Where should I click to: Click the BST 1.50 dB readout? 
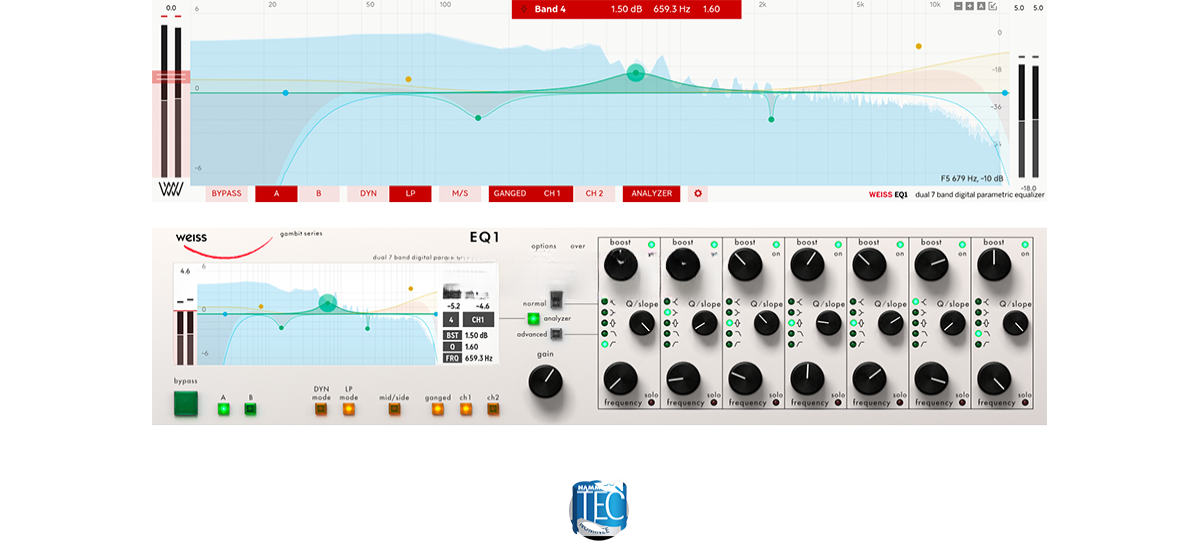468,335
